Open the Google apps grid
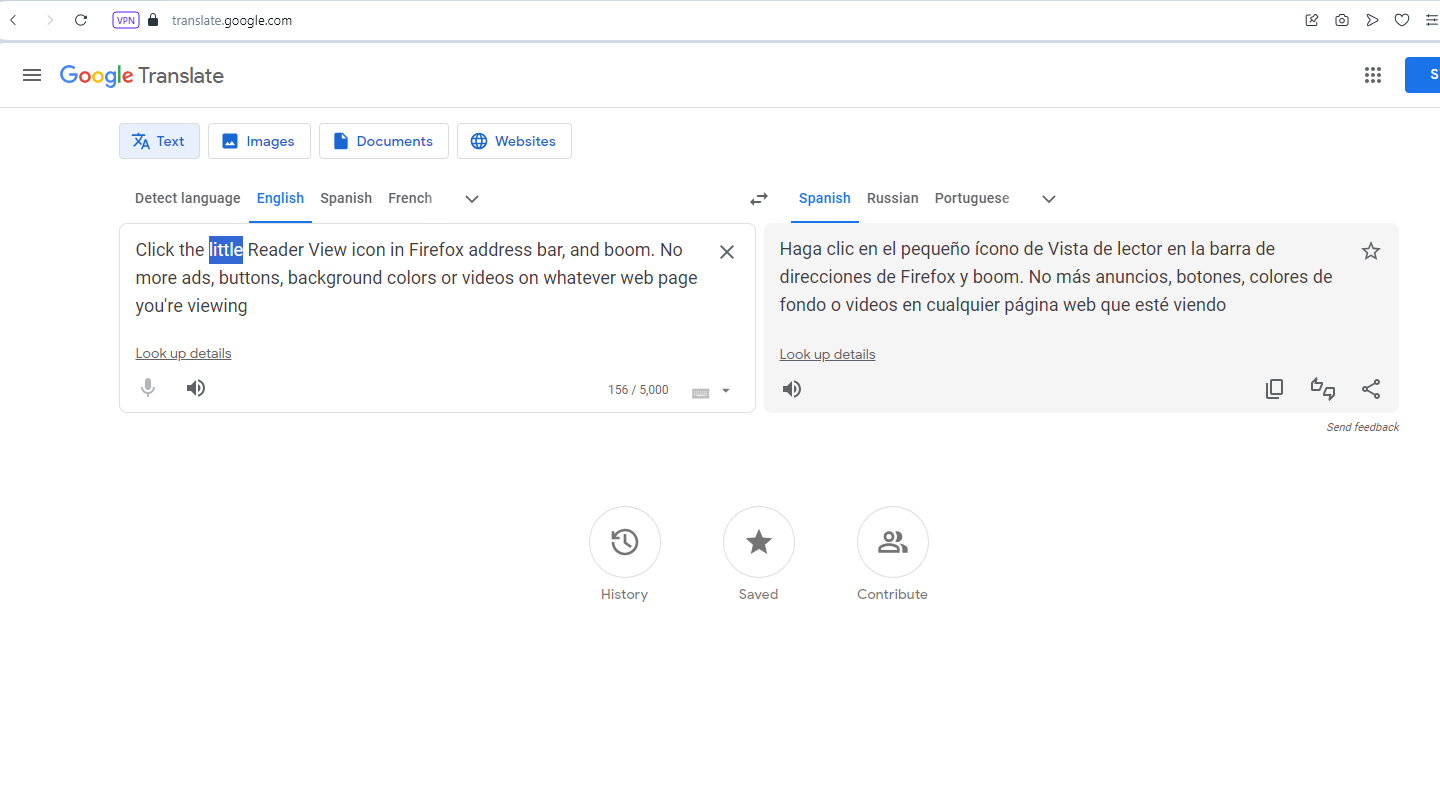Screen dimensions: 1440x797 [x=1372, y=75]
